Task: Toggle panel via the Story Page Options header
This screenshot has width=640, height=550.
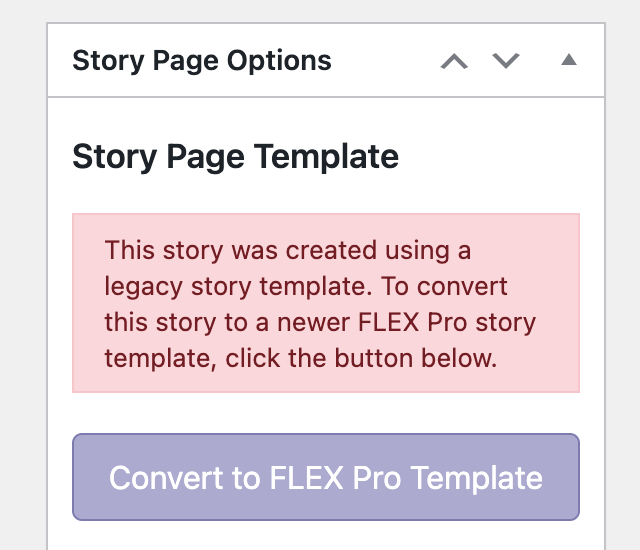Action: coord(202,61)
